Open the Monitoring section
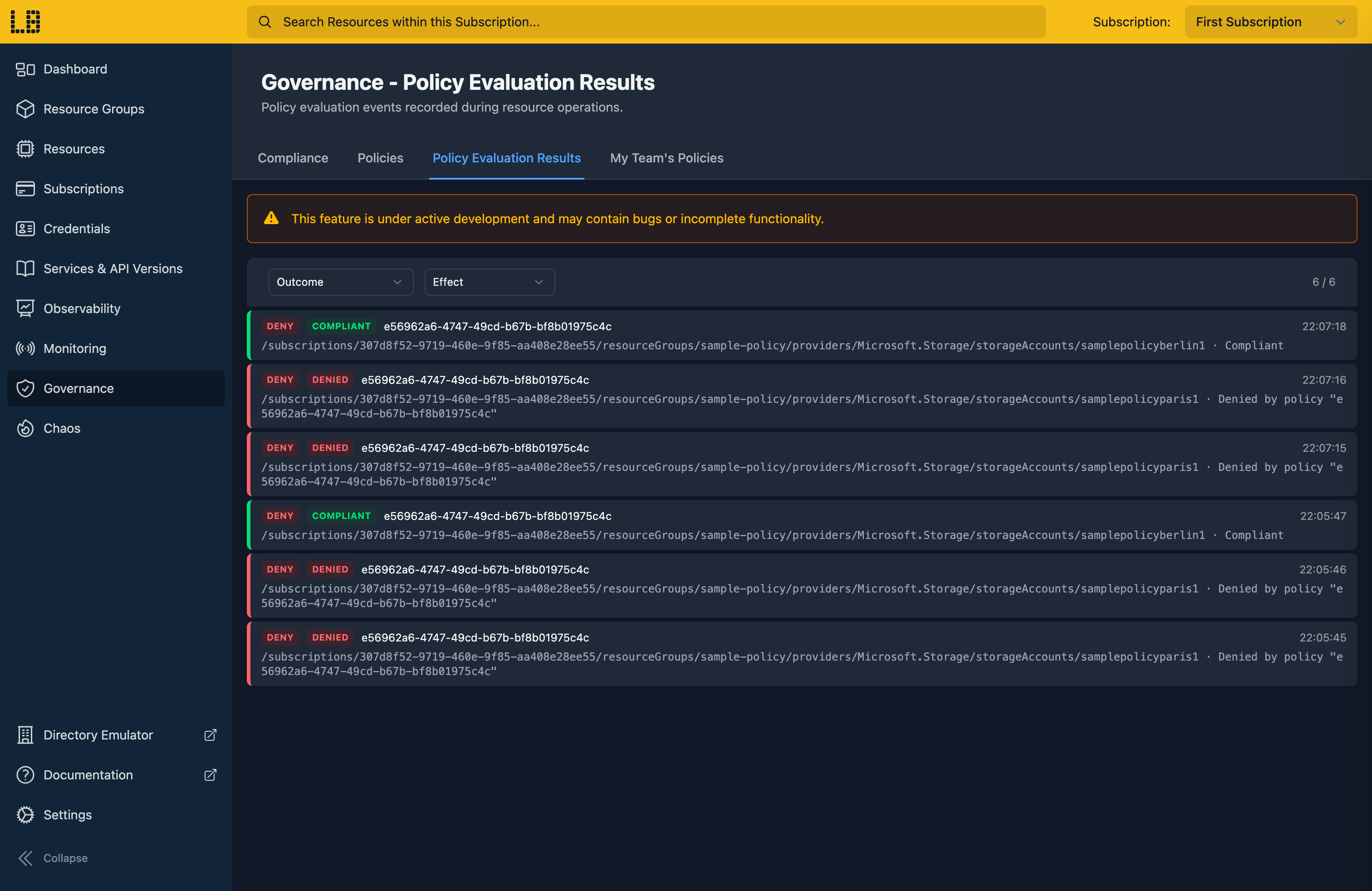Screen dimensions: 1372x891 tap(116, 348)
